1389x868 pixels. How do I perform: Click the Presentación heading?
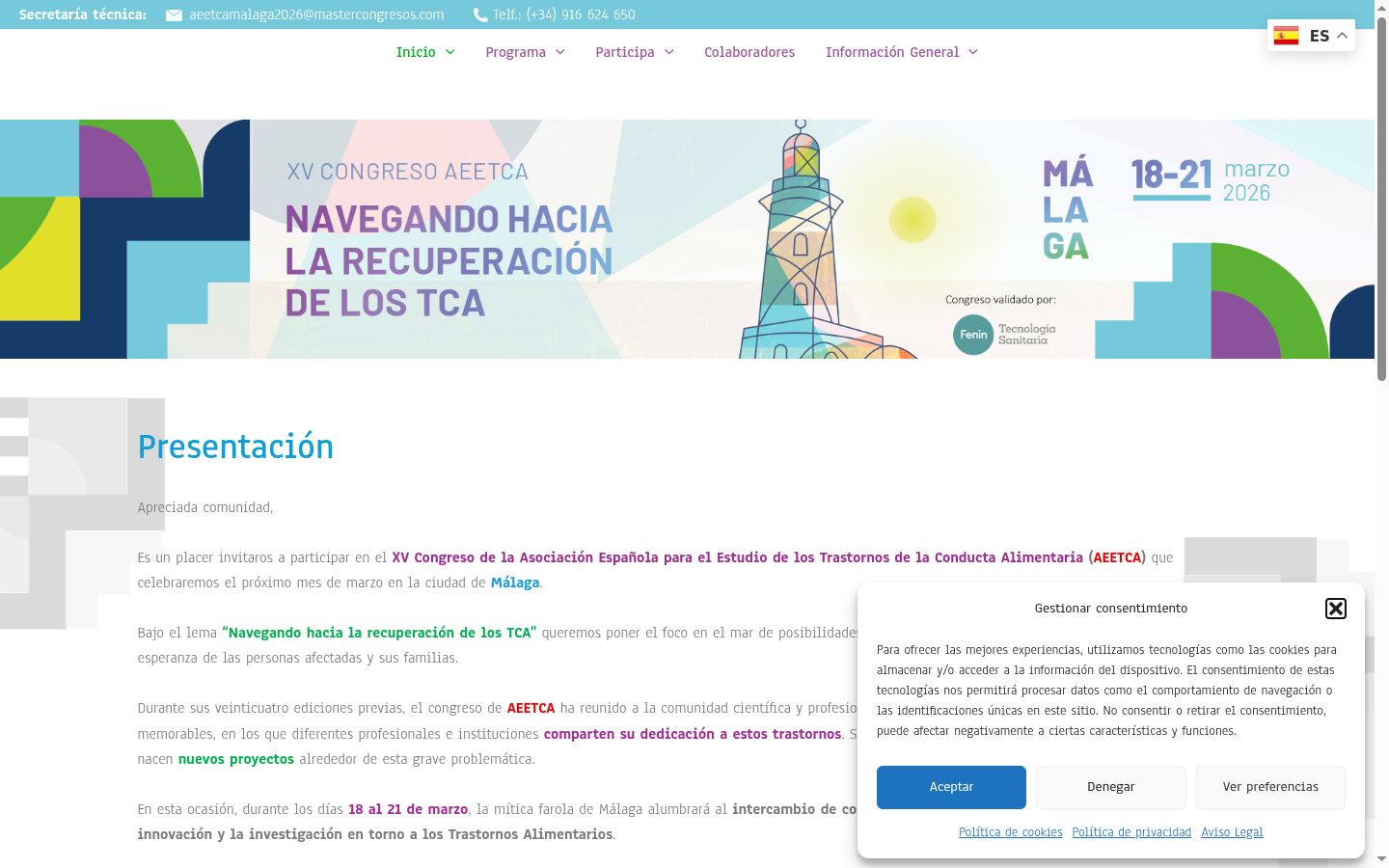[235, 447]
